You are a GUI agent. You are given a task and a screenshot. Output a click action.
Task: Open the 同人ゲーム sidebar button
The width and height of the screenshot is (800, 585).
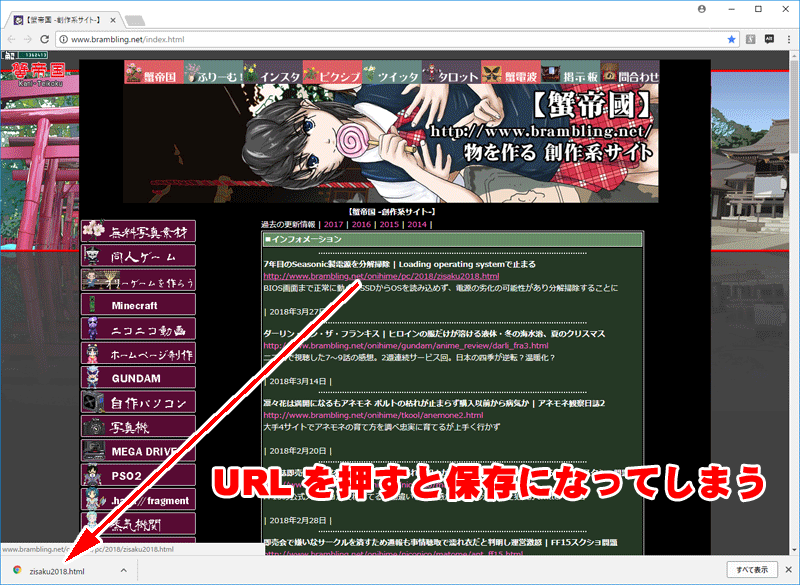(x=138, y=256)
